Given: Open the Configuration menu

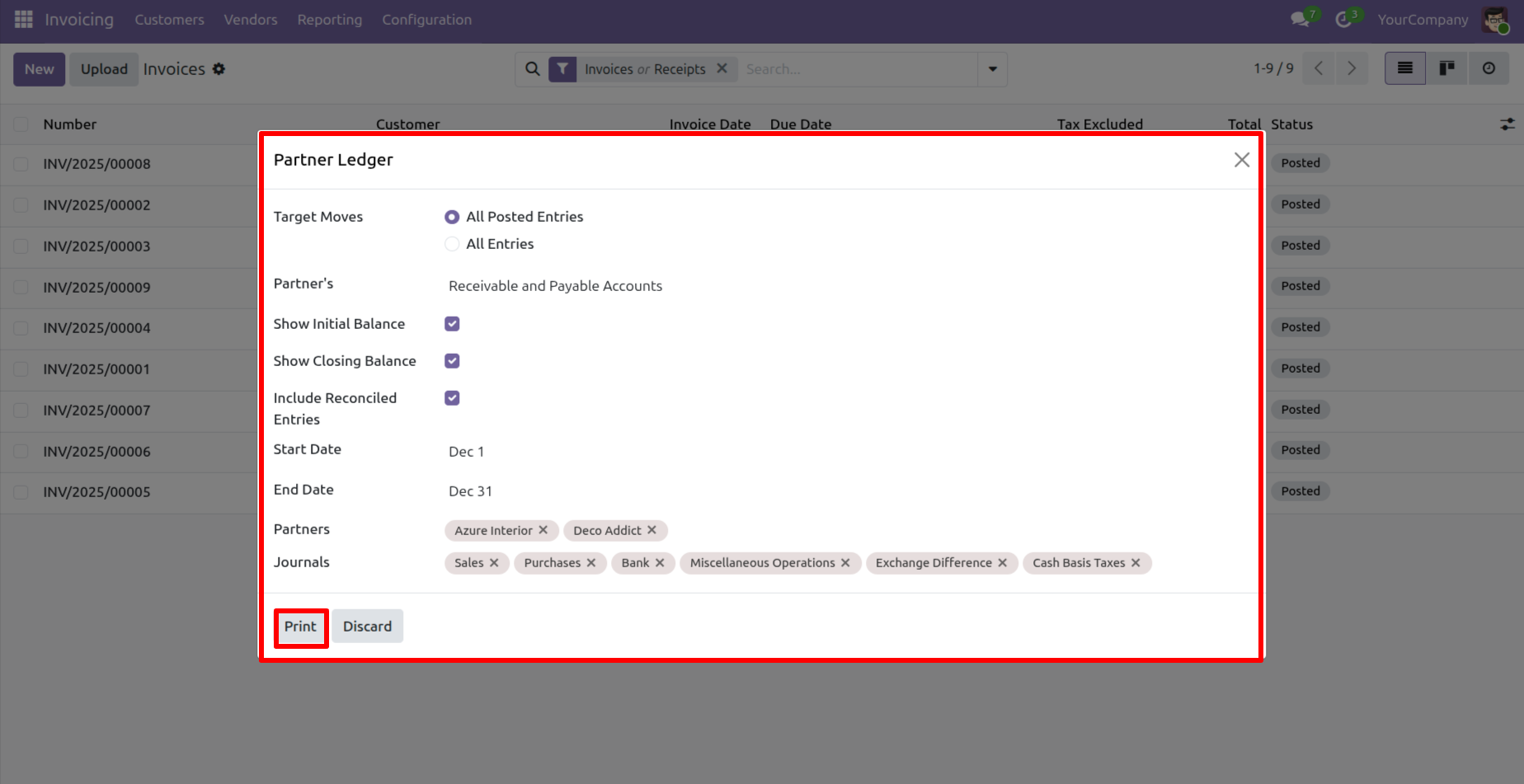Looking at the screenshot, I should 427,20.
